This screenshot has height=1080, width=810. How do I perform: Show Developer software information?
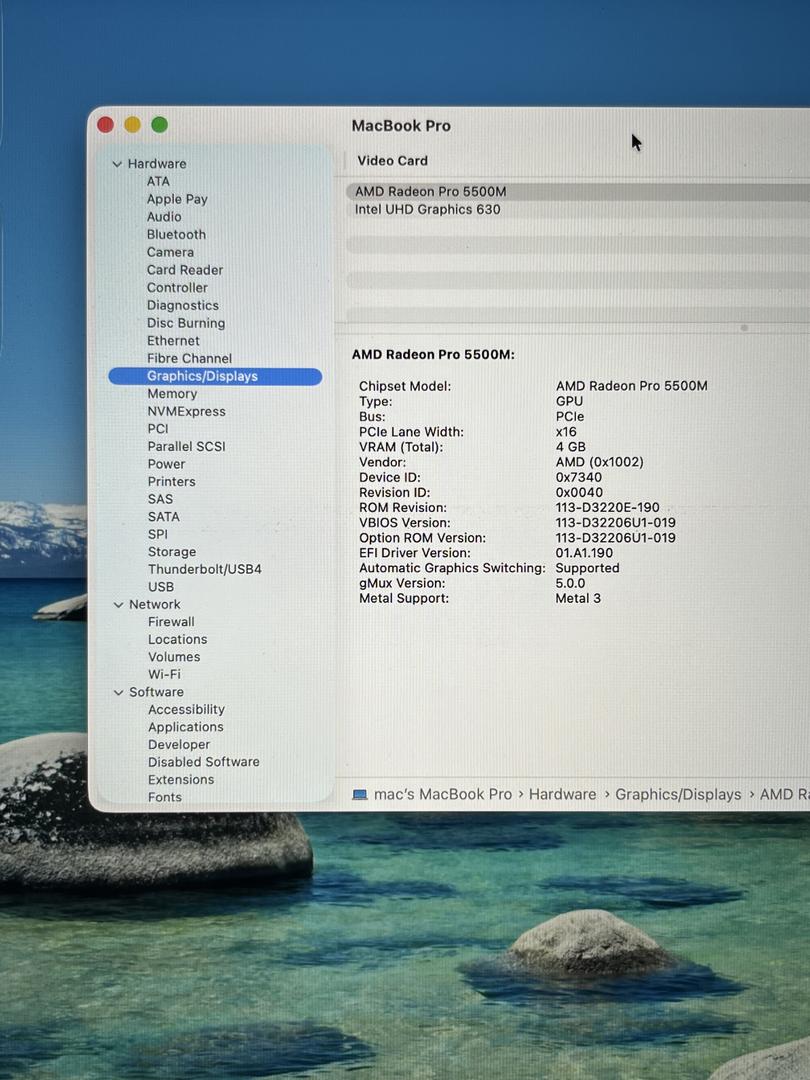(x=179, y=745)
